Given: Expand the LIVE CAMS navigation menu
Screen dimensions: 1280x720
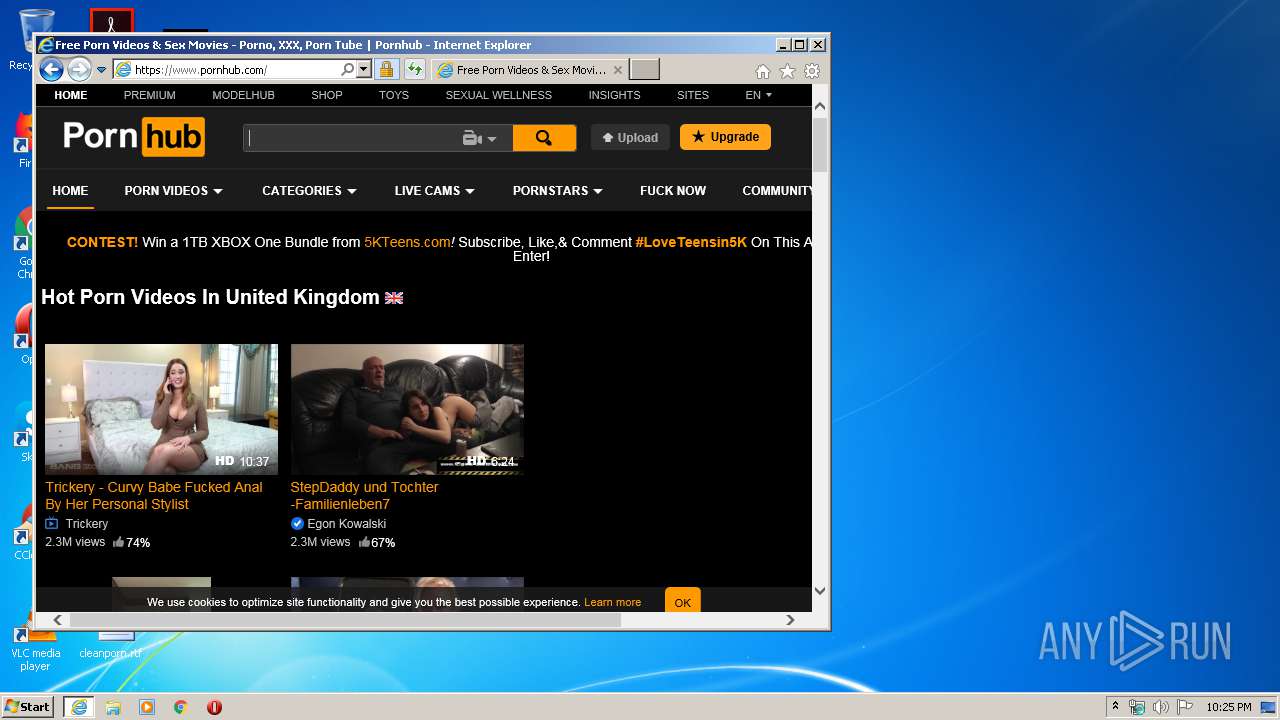Looking at the screenshot, I should coord(434,190).
